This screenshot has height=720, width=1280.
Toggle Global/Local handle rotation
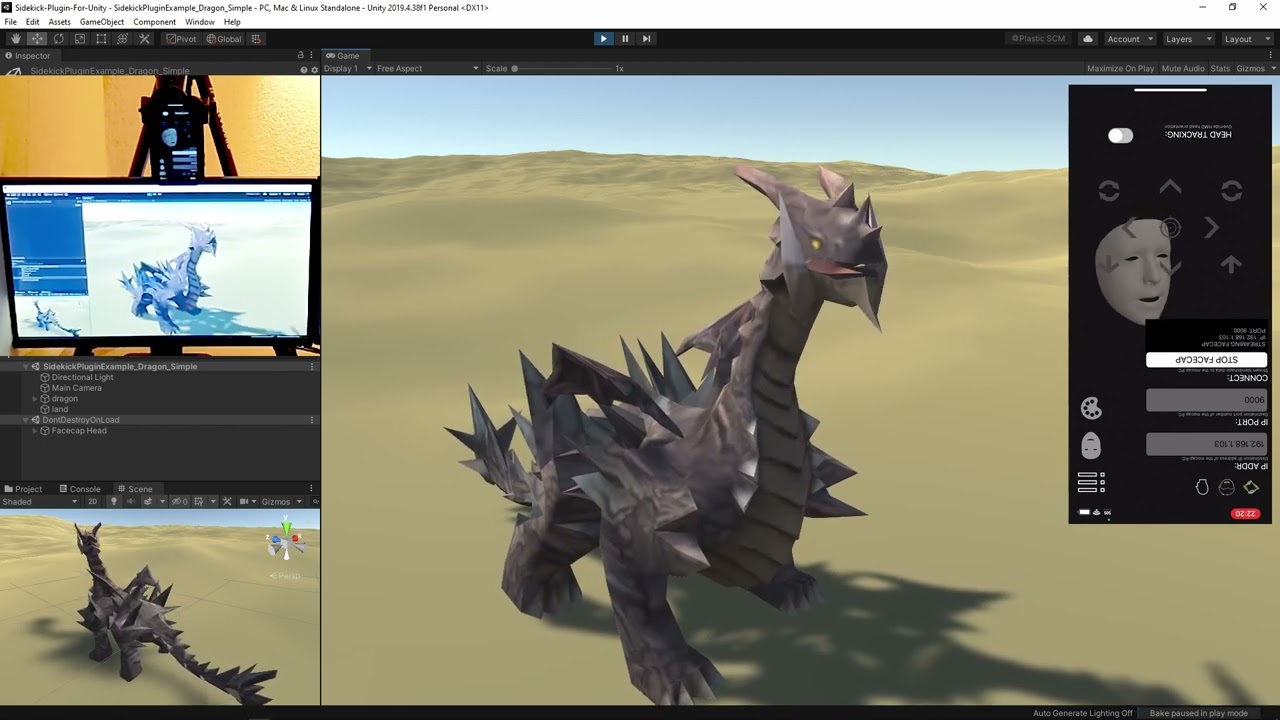[x=224, y=39]
